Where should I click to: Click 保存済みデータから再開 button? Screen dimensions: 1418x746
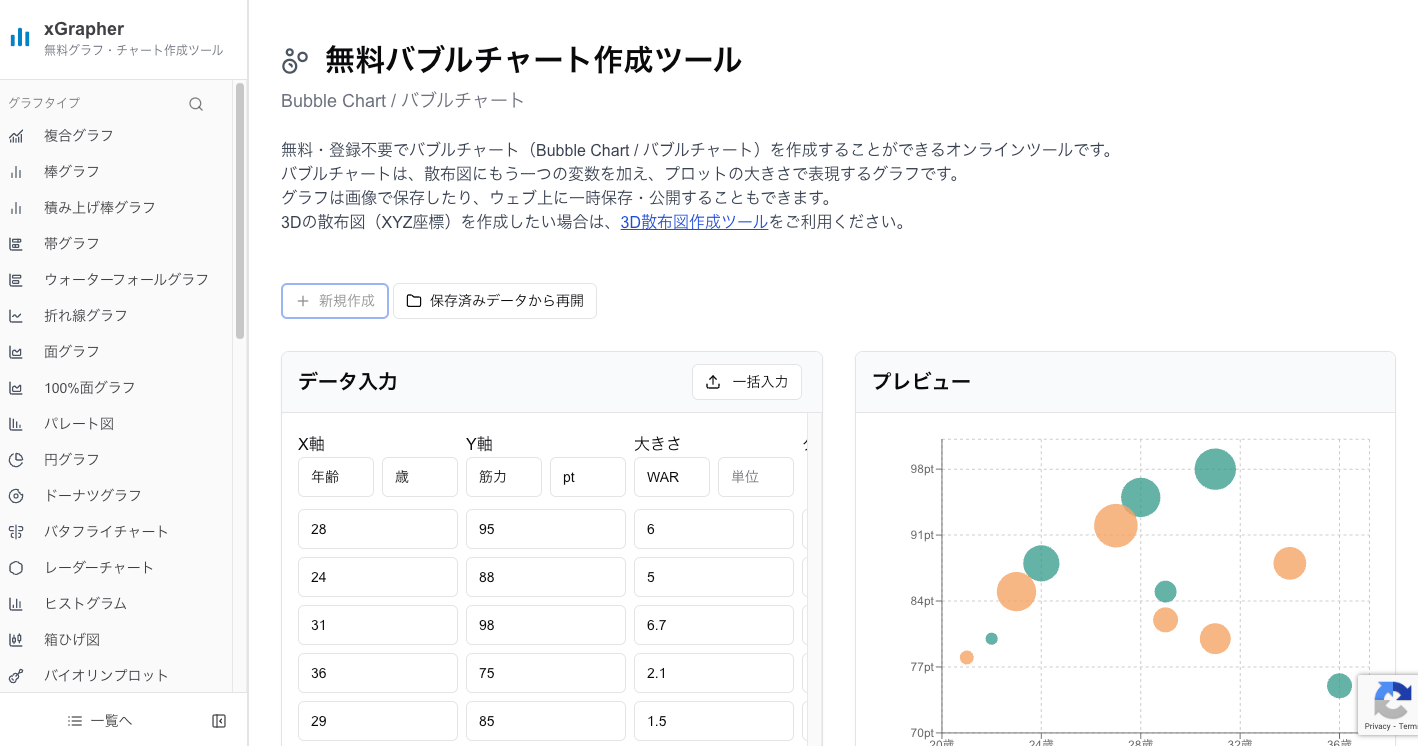495,301
